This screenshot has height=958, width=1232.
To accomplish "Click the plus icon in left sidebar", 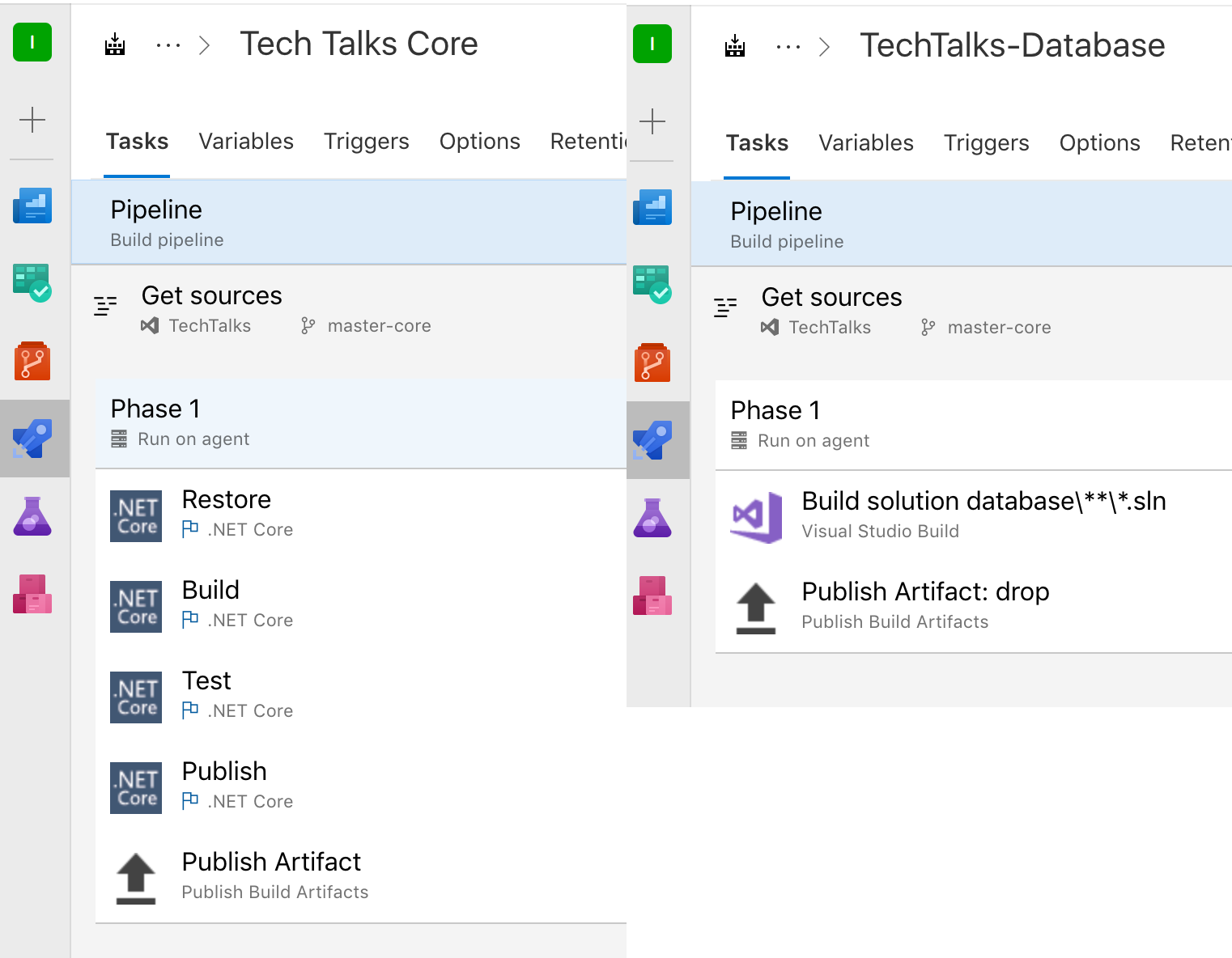I will coord(32,120).
